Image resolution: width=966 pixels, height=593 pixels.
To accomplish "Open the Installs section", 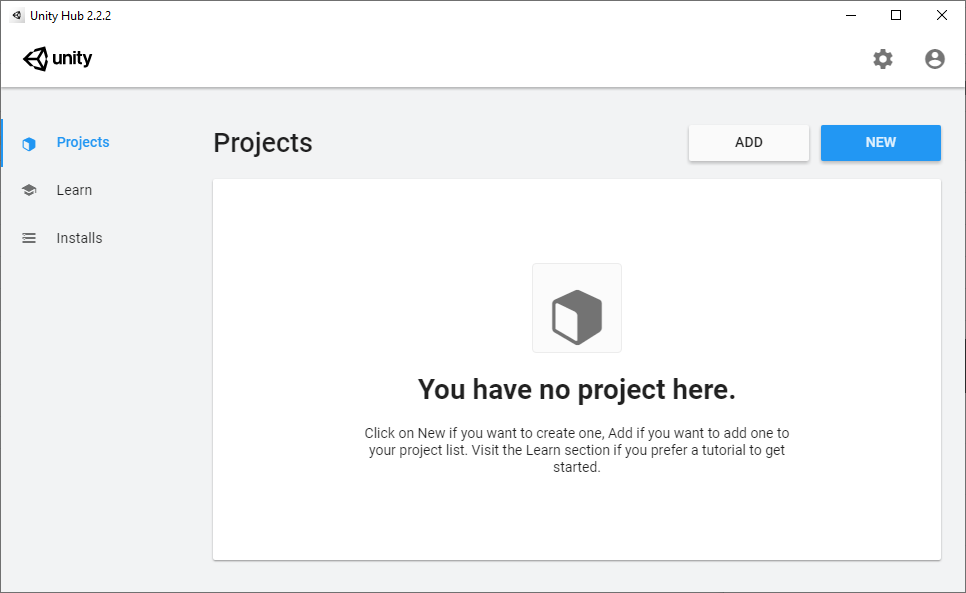I will click(79, 238).
